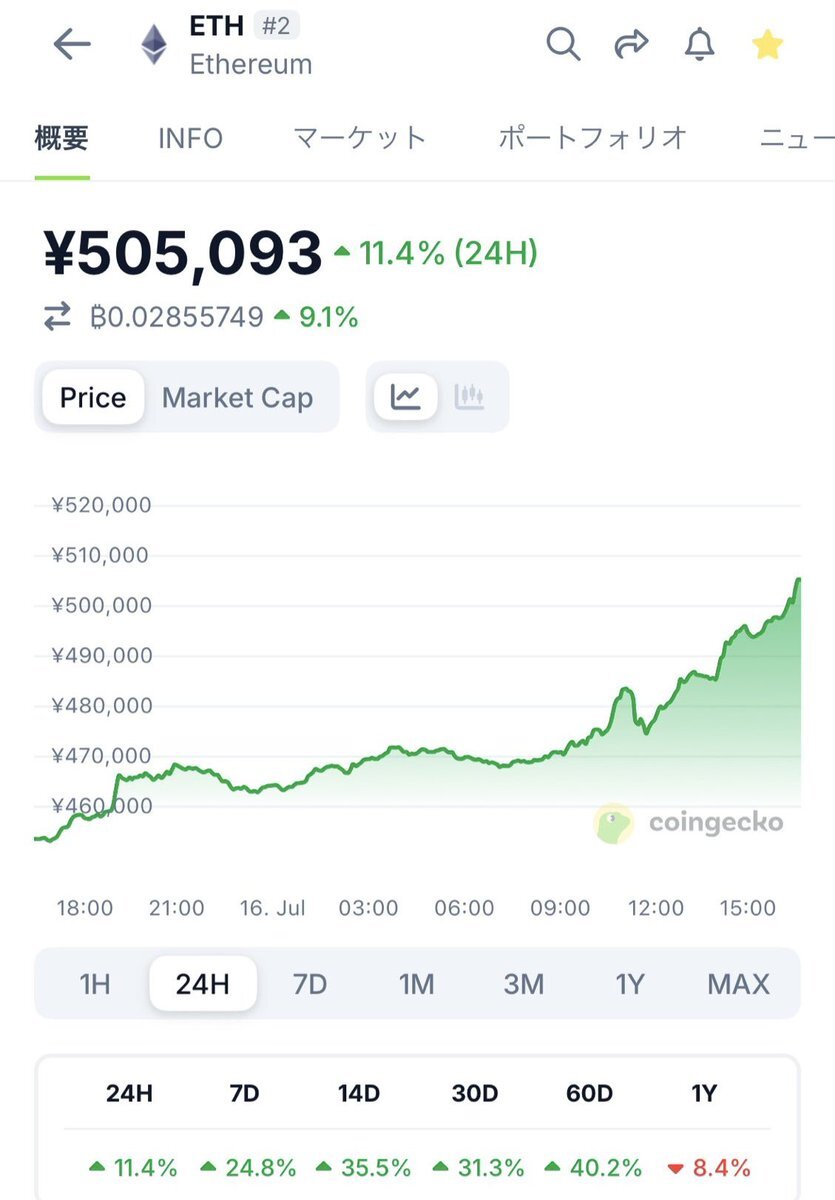Tap the BTC conversion swap arrows
Viewport: 835px width, 1200px height.
click(57, 318)
